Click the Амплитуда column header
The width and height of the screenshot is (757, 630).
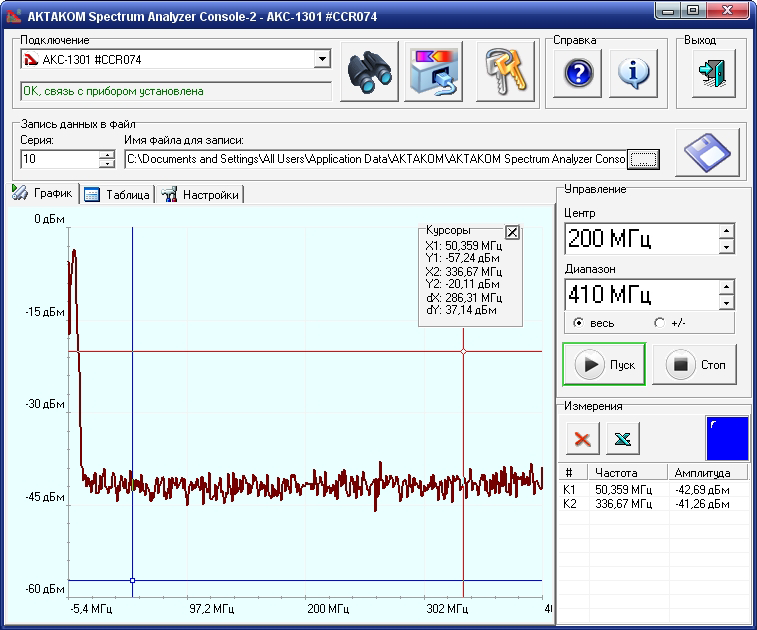tap(708, 472)
